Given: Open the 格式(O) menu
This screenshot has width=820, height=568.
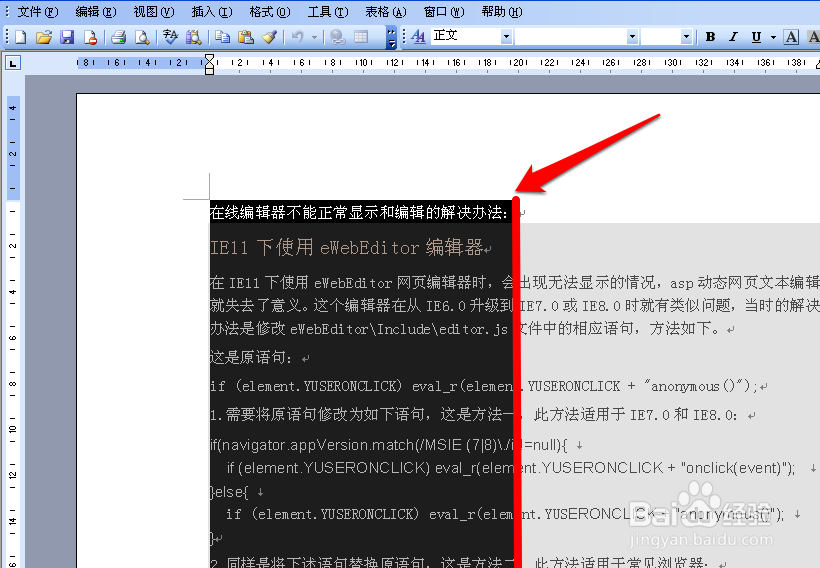Looking at the screenshot, I should click(x=270, y=12).
